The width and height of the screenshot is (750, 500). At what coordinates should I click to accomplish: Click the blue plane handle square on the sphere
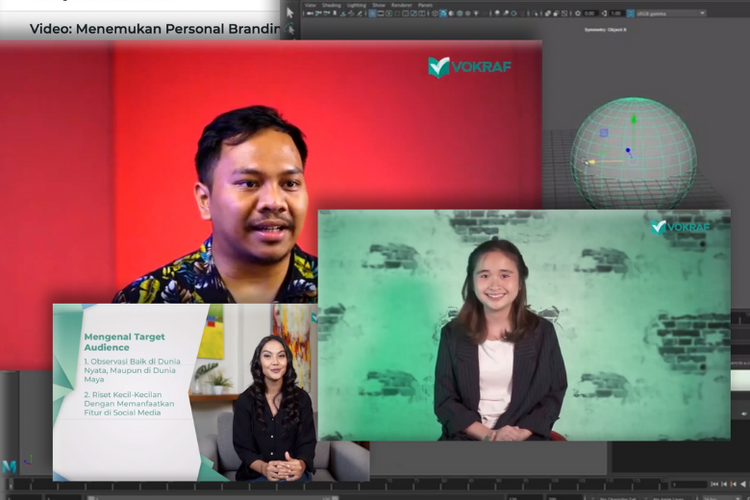click(x=603, y=132)
